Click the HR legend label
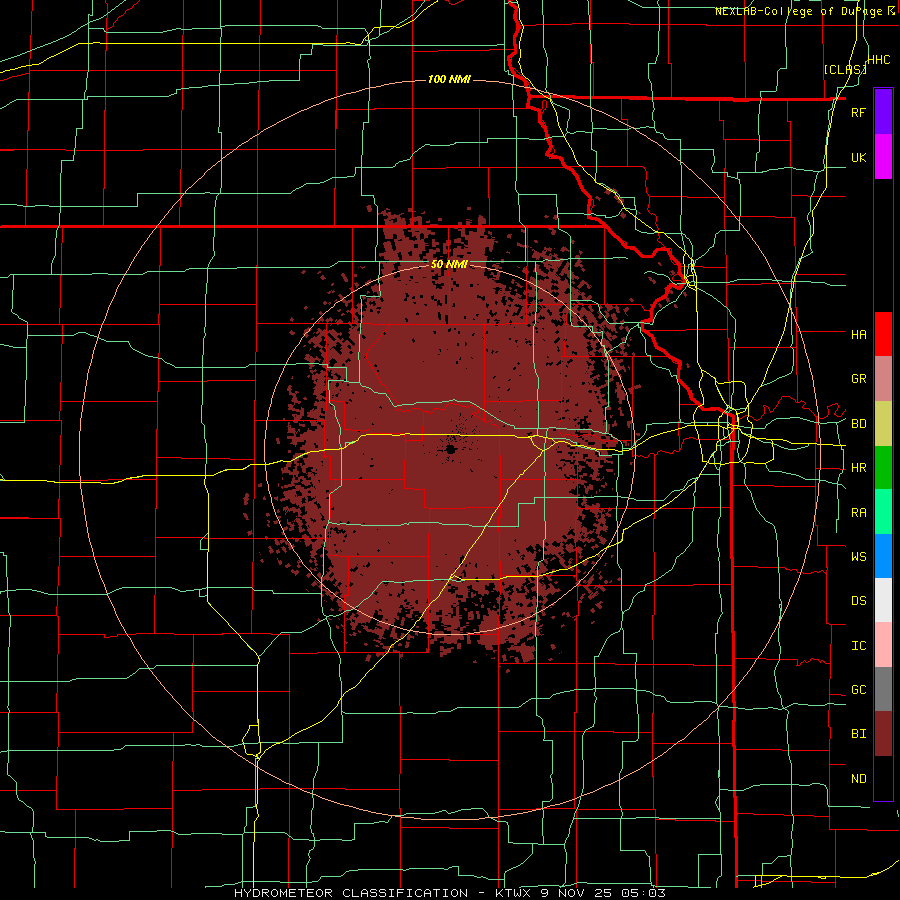The image size is (900, 900). (x=858, y=468)
